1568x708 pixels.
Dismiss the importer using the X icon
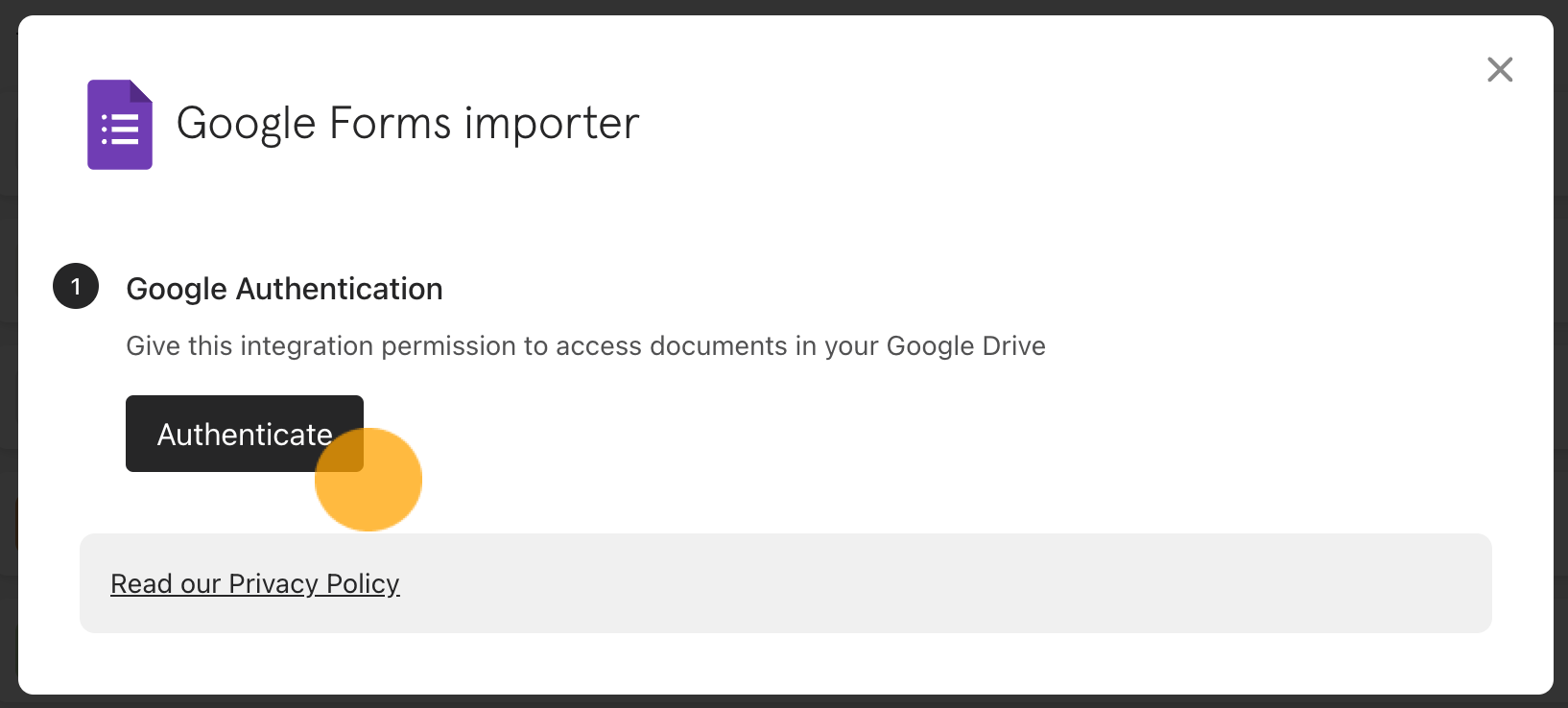click(x=1500, y=69)
